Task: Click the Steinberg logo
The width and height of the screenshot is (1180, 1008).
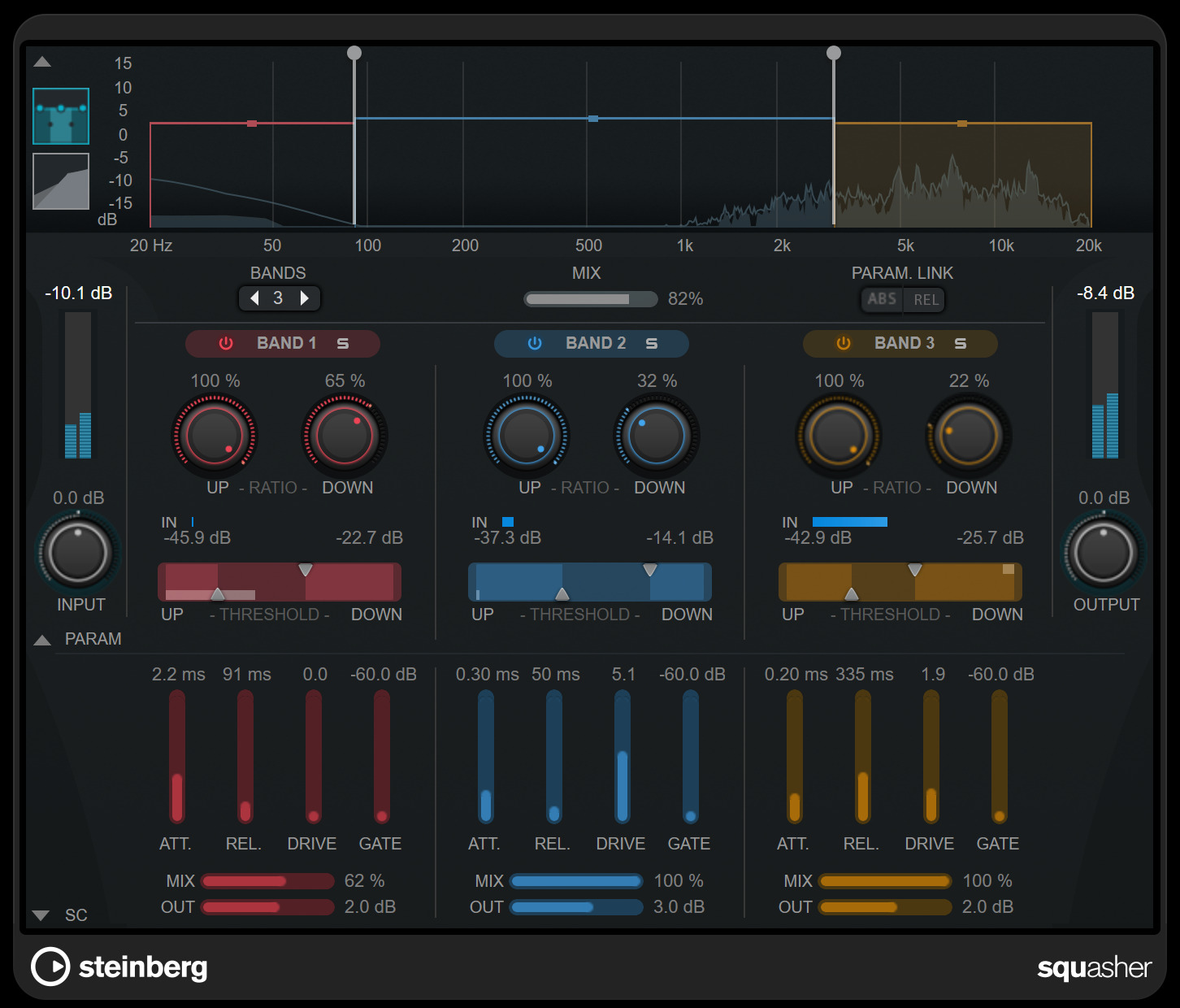Action: click(x=119, y=967)
